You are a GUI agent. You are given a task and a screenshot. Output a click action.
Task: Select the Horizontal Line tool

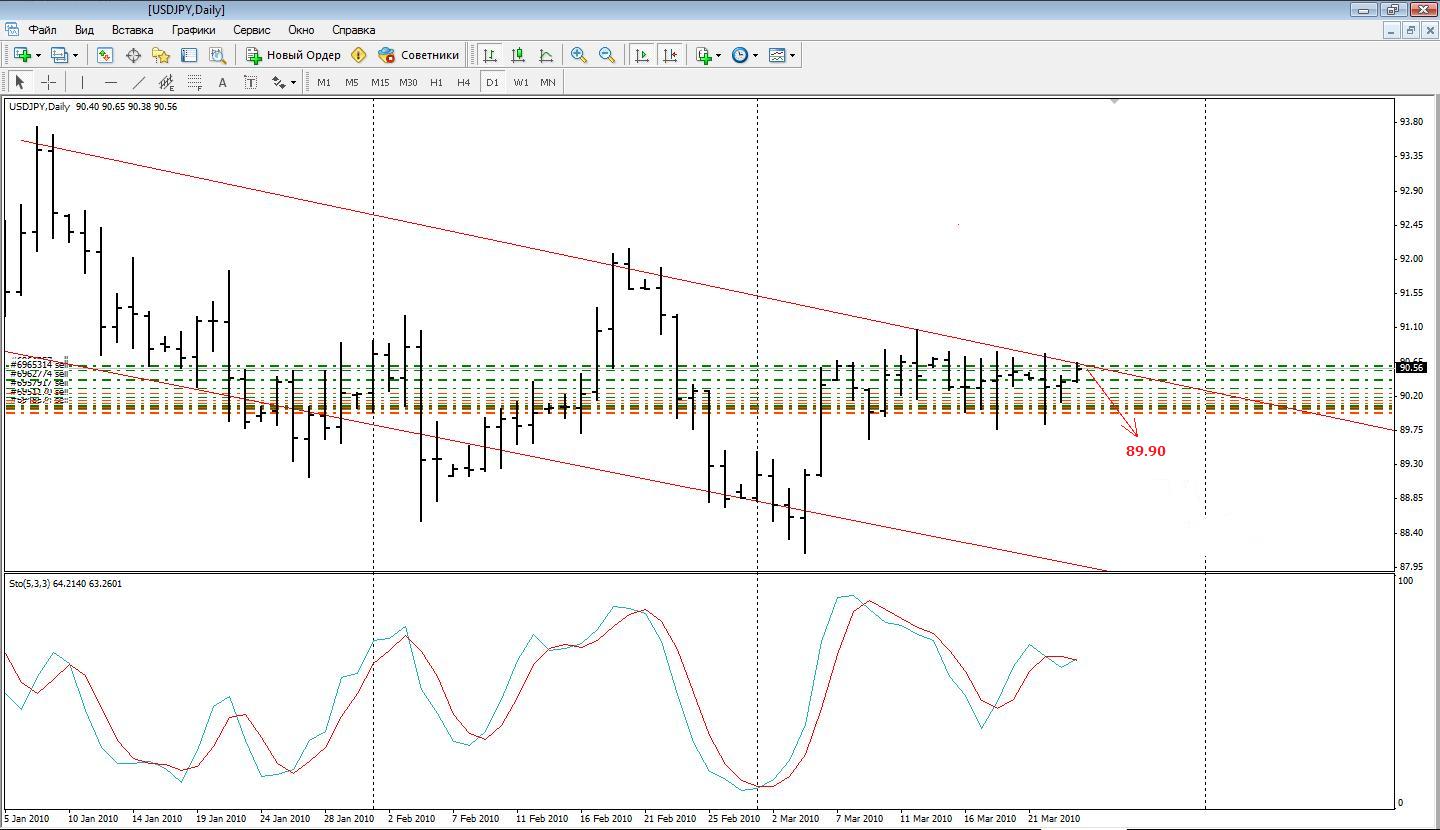click(x=110, y=82)
